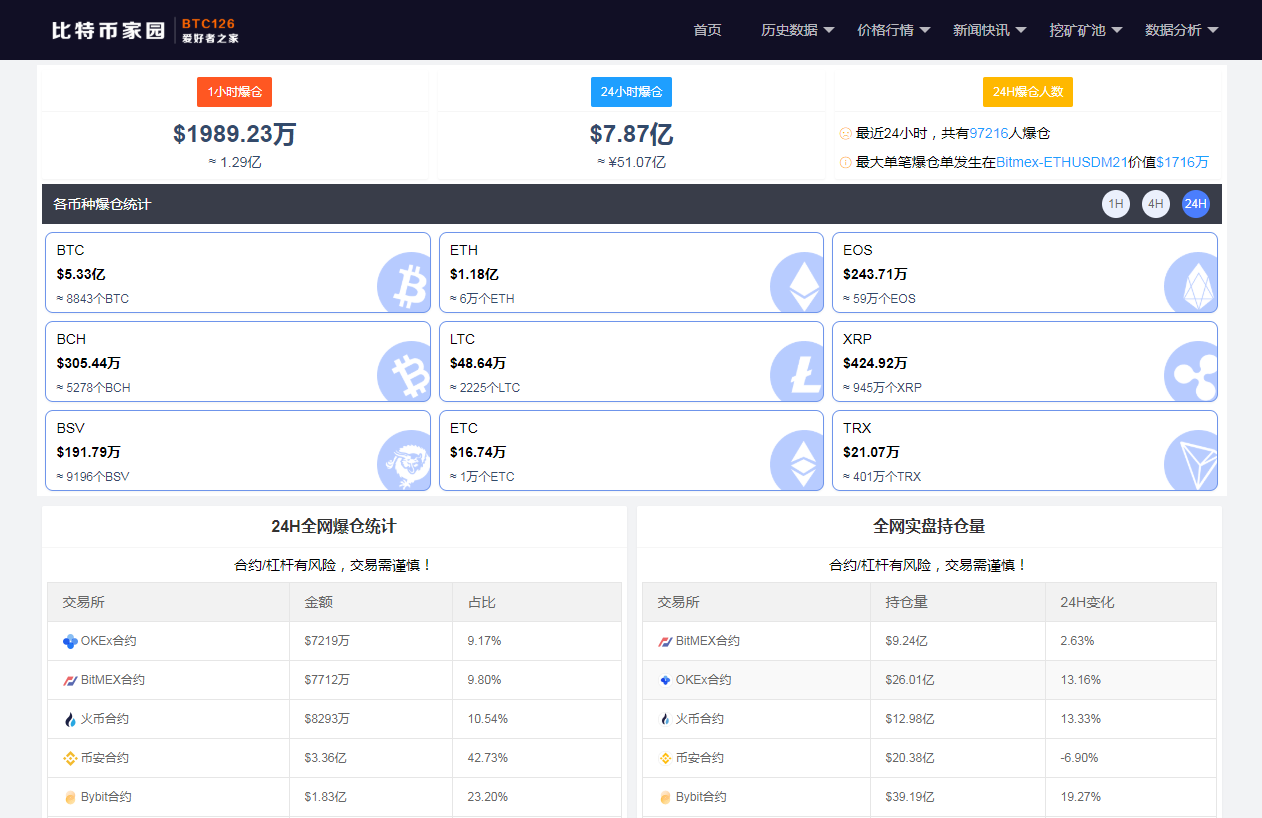The width and height of the screenshot is (1262, 818).
Task: Click the TRX Tron logo icon
Action: coord(1190,462)
